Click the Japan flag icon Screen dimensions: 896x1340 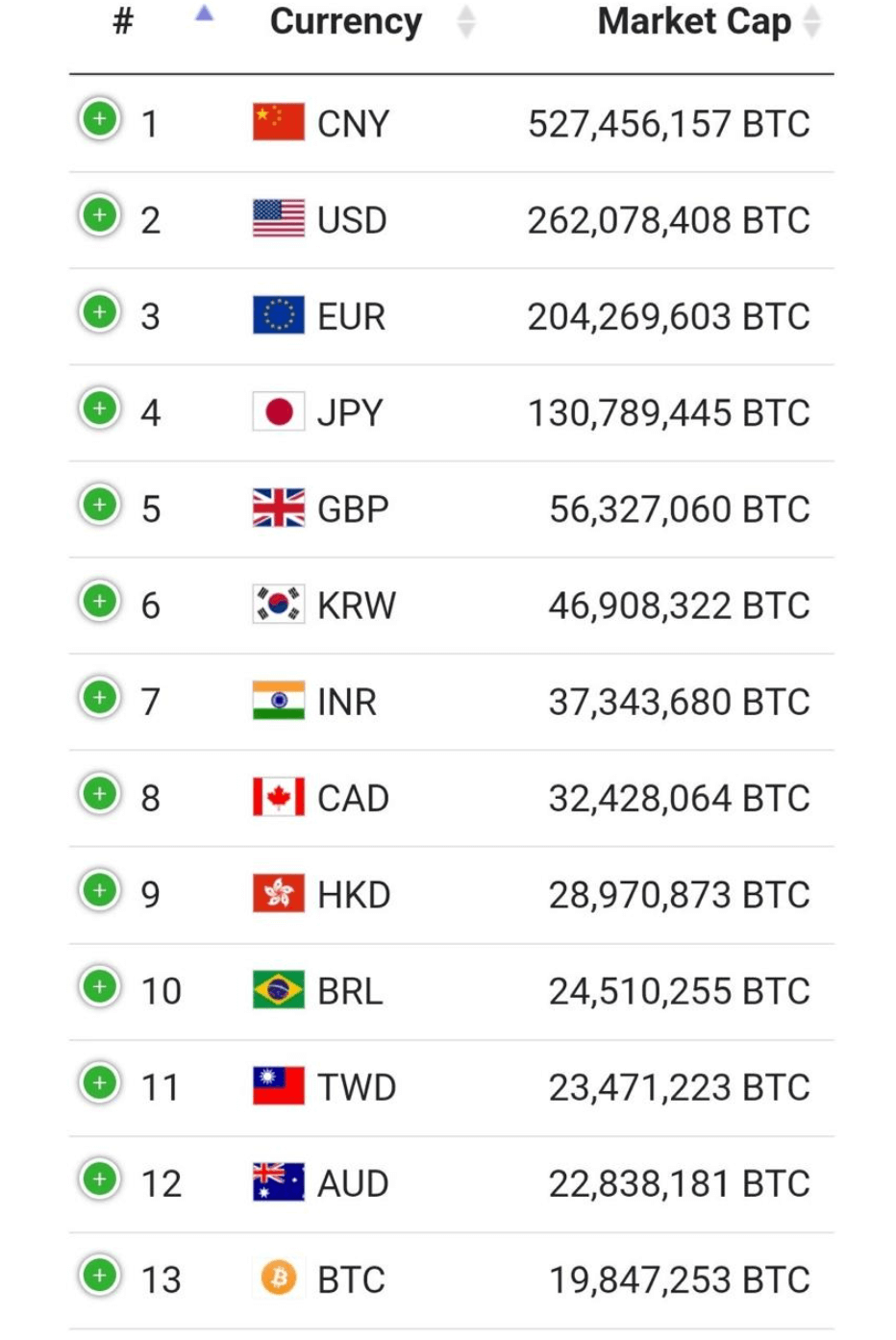pyautogui.click(x=279, y=412)
